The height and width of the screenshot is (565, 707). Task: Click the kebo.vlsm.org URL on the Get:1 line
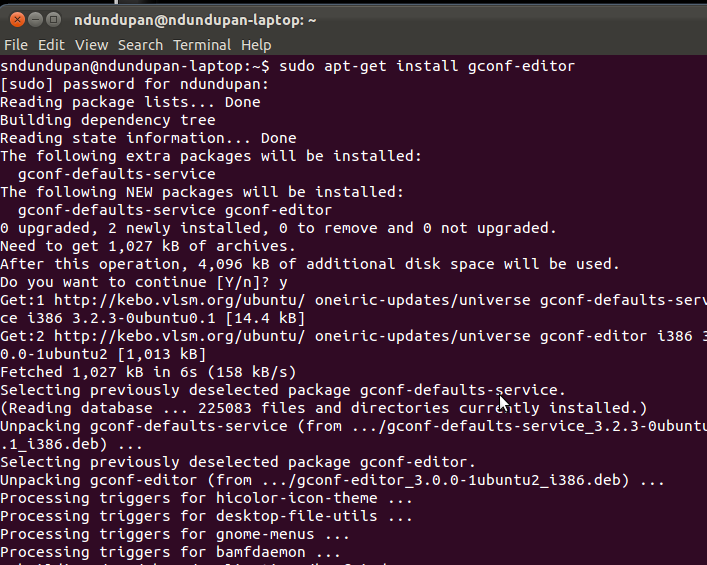point(179,300)
